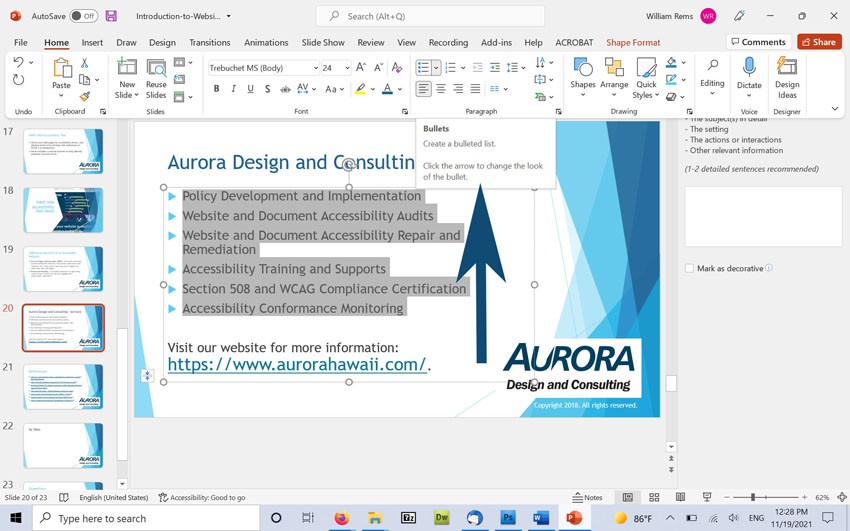Click the Dictate microphone icon
850x531 pixels.
coord(749,67)
